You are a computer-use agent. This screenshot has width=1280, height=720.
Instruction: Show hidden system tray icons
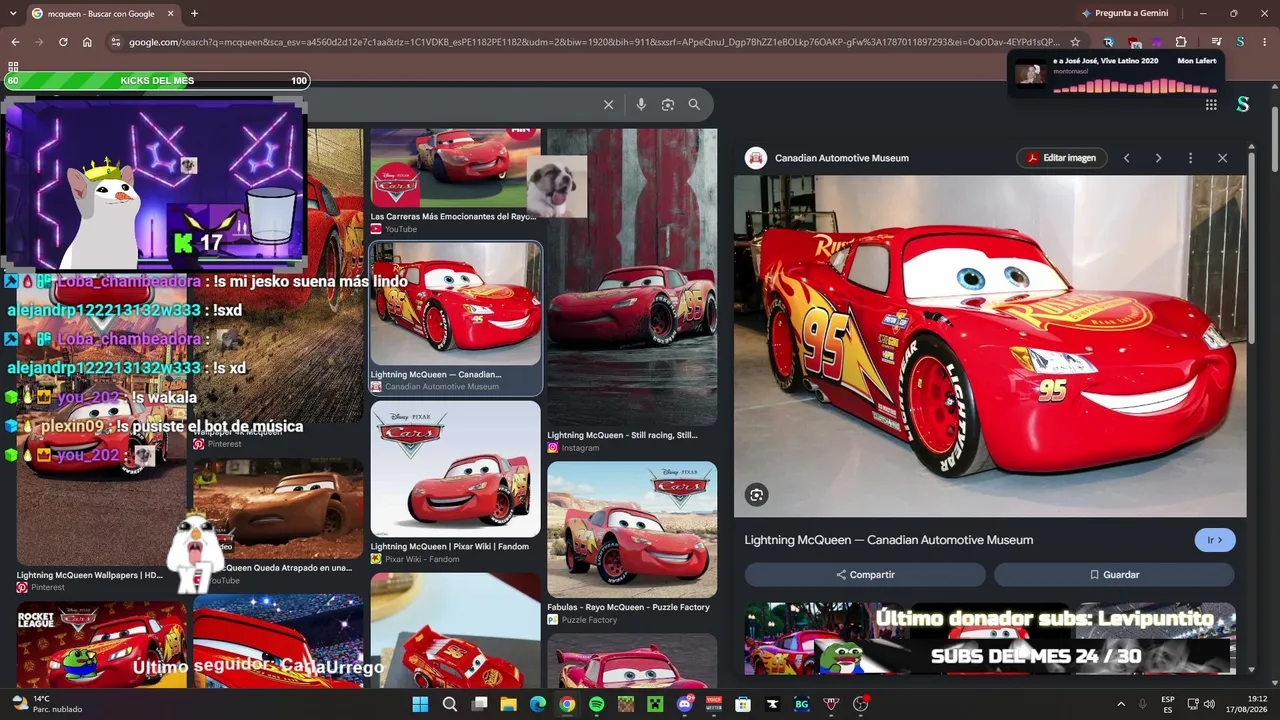(x=1120, y=704)
